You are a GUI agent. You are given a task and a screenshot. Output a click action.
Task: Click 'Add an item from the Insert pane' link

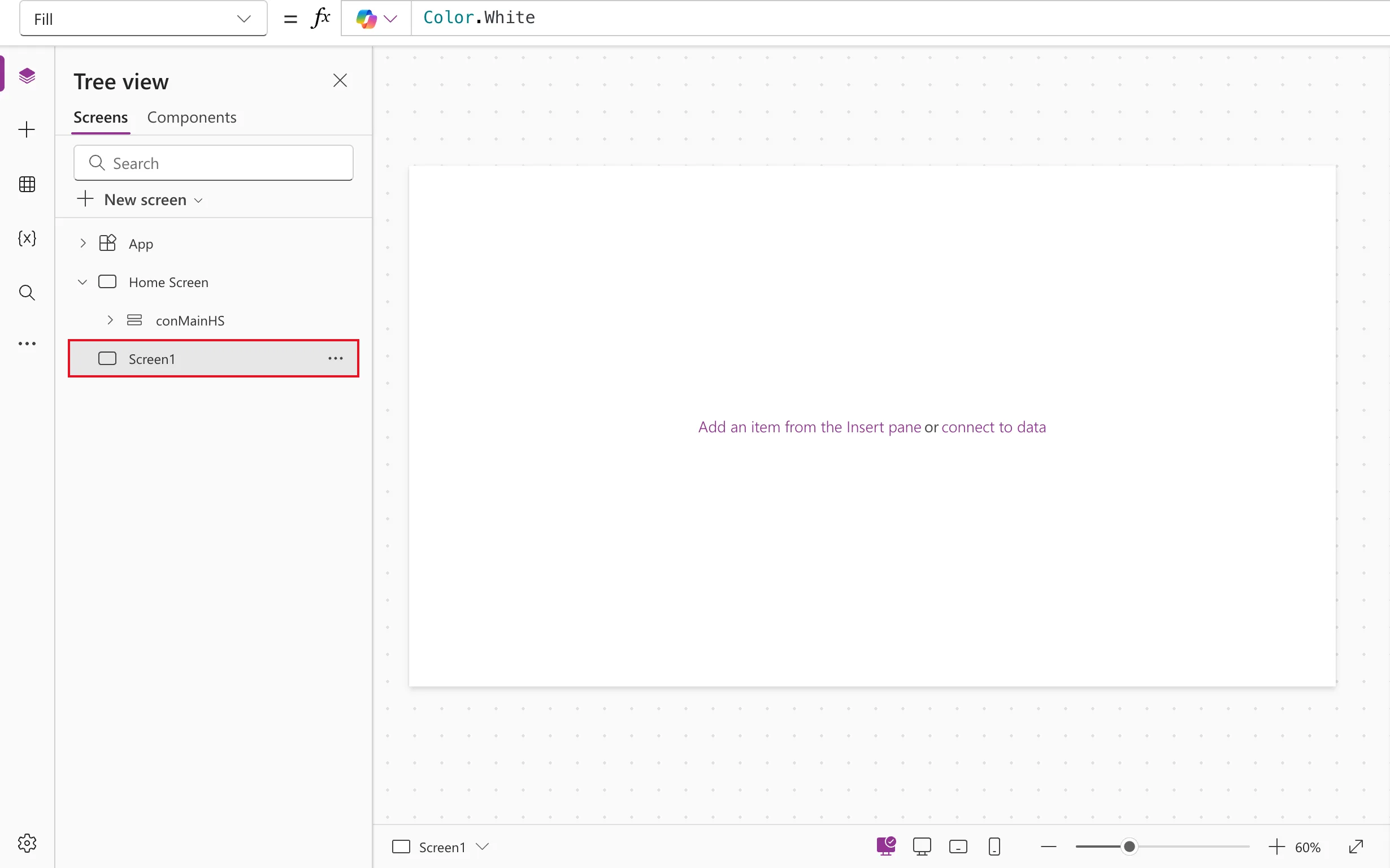coord(809,427)
